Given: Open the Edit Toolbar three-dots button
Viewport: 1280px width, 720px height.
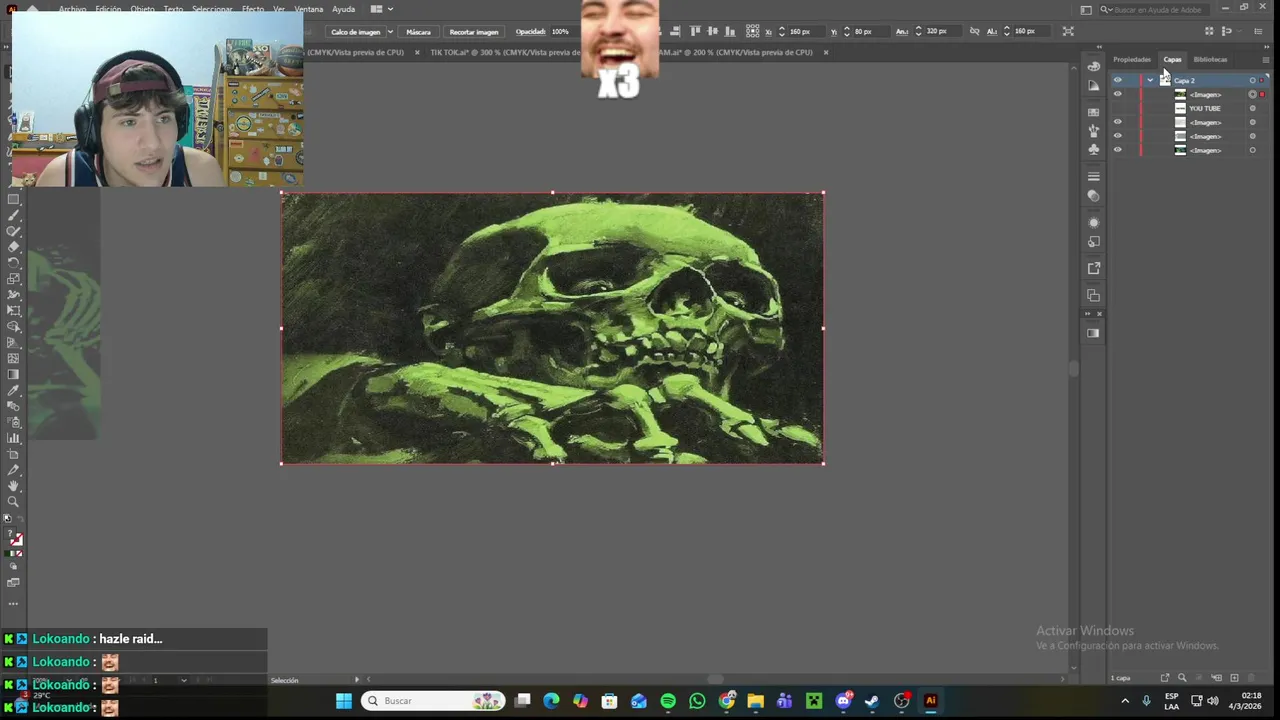Looking at the screenshot, I should (14, 603).
